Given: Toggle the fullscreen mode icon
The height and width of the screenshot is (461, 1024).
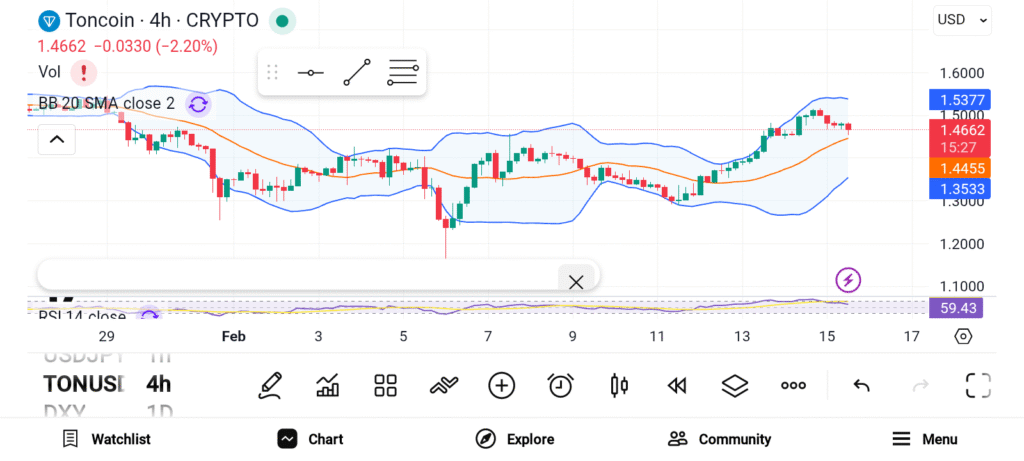Looking at the screenshot, I should coord(977,385).
